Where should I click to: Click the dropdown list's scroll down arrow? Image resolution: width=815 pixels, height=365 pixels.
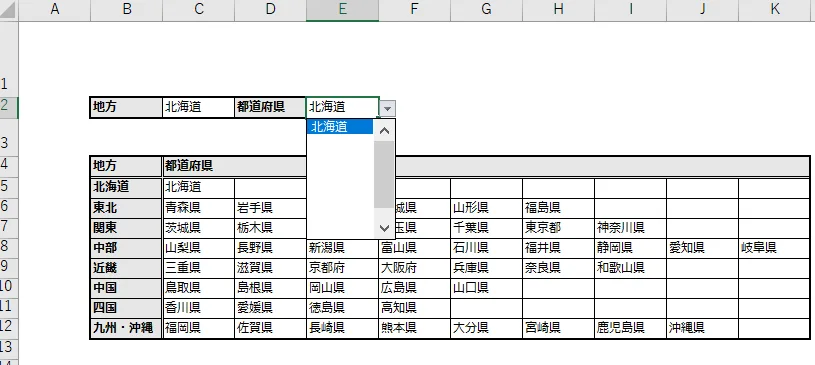(x=385, y=228)
